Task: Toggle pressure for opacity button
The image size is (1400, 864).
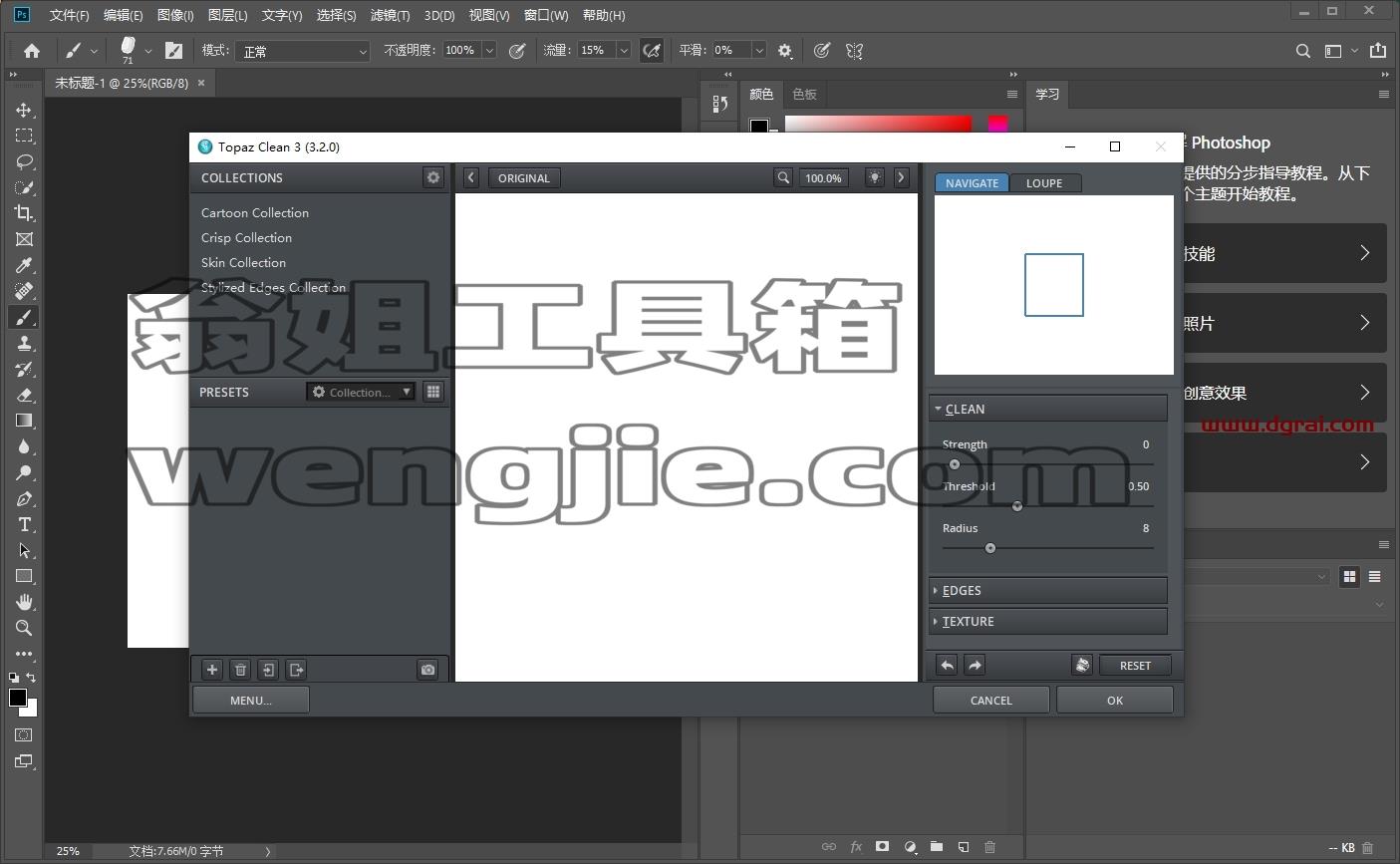Action: point(517,51)
